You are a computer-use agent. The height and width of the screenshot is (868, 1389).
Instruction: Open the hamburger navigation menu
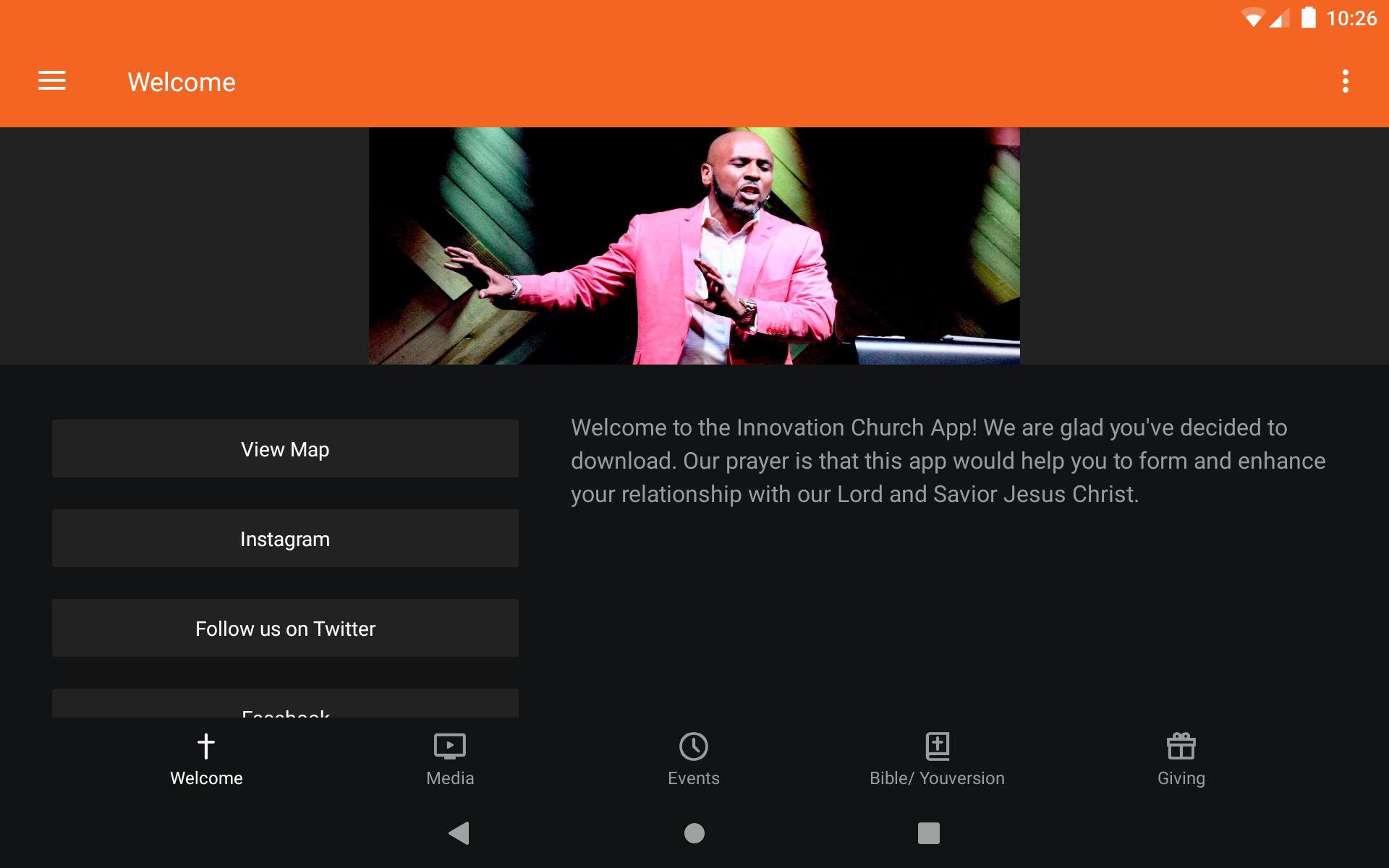click(52, 81)
